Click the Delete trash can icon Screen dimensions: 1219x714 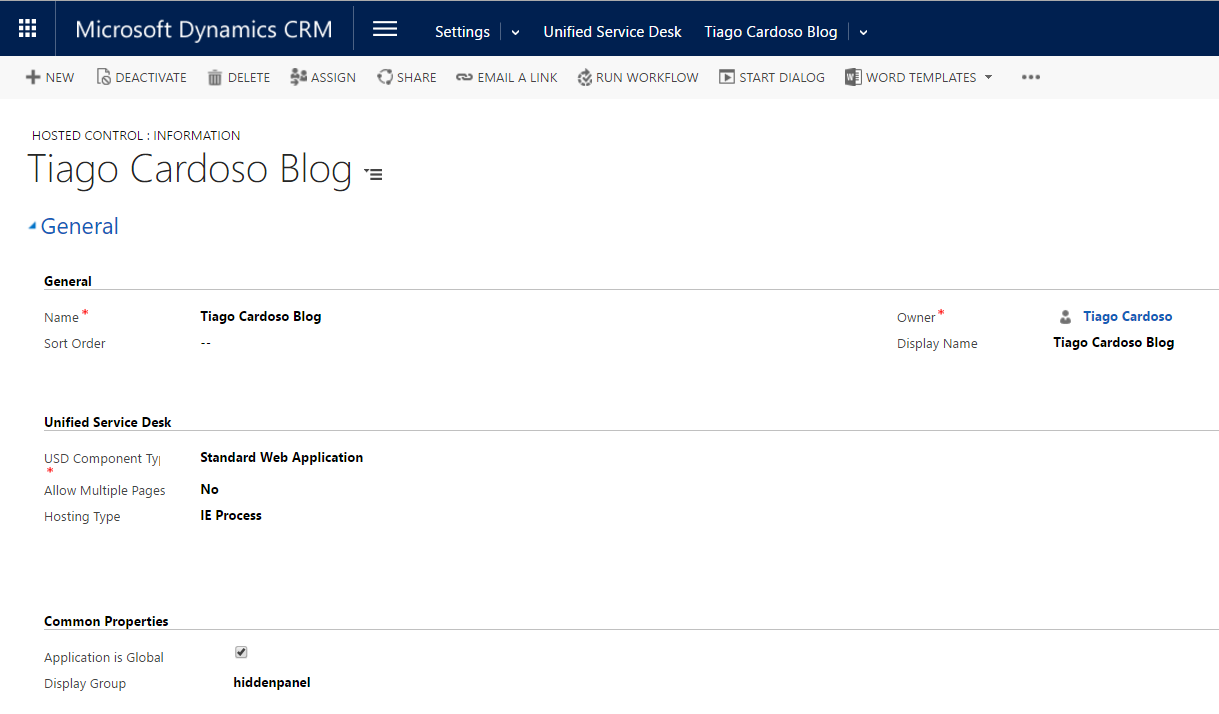215,77
